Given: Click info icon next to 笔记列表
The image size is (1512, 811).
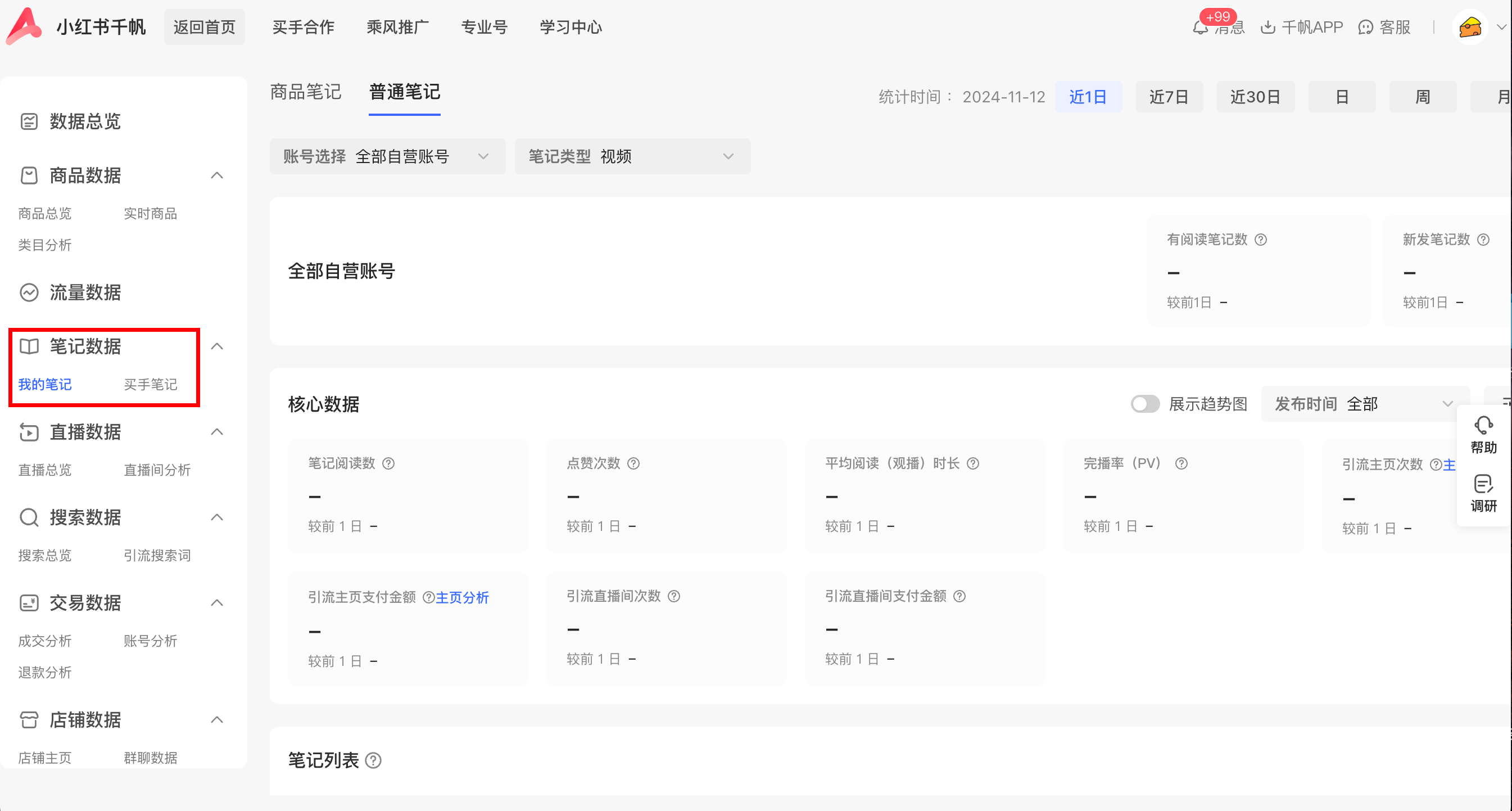Looking at the screenshot, I should click(x=373, y=760).
